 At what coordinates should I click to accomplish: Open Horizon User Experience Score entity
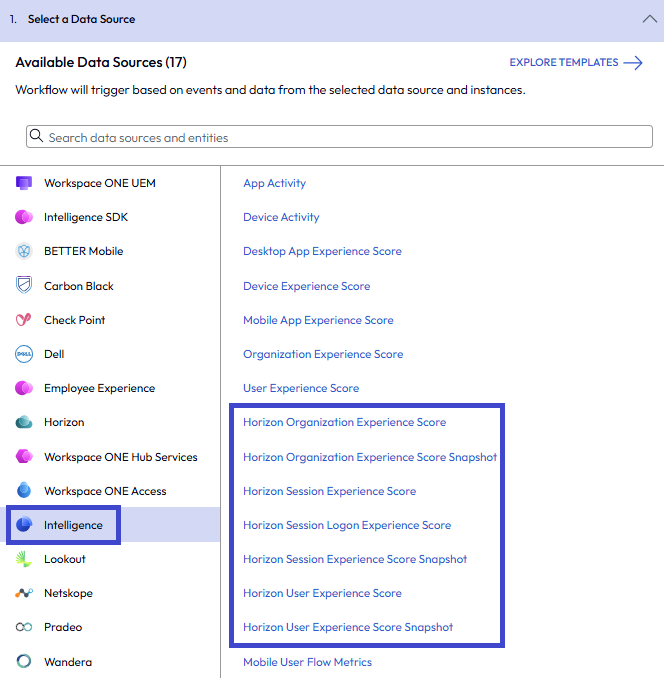(322, 593)
